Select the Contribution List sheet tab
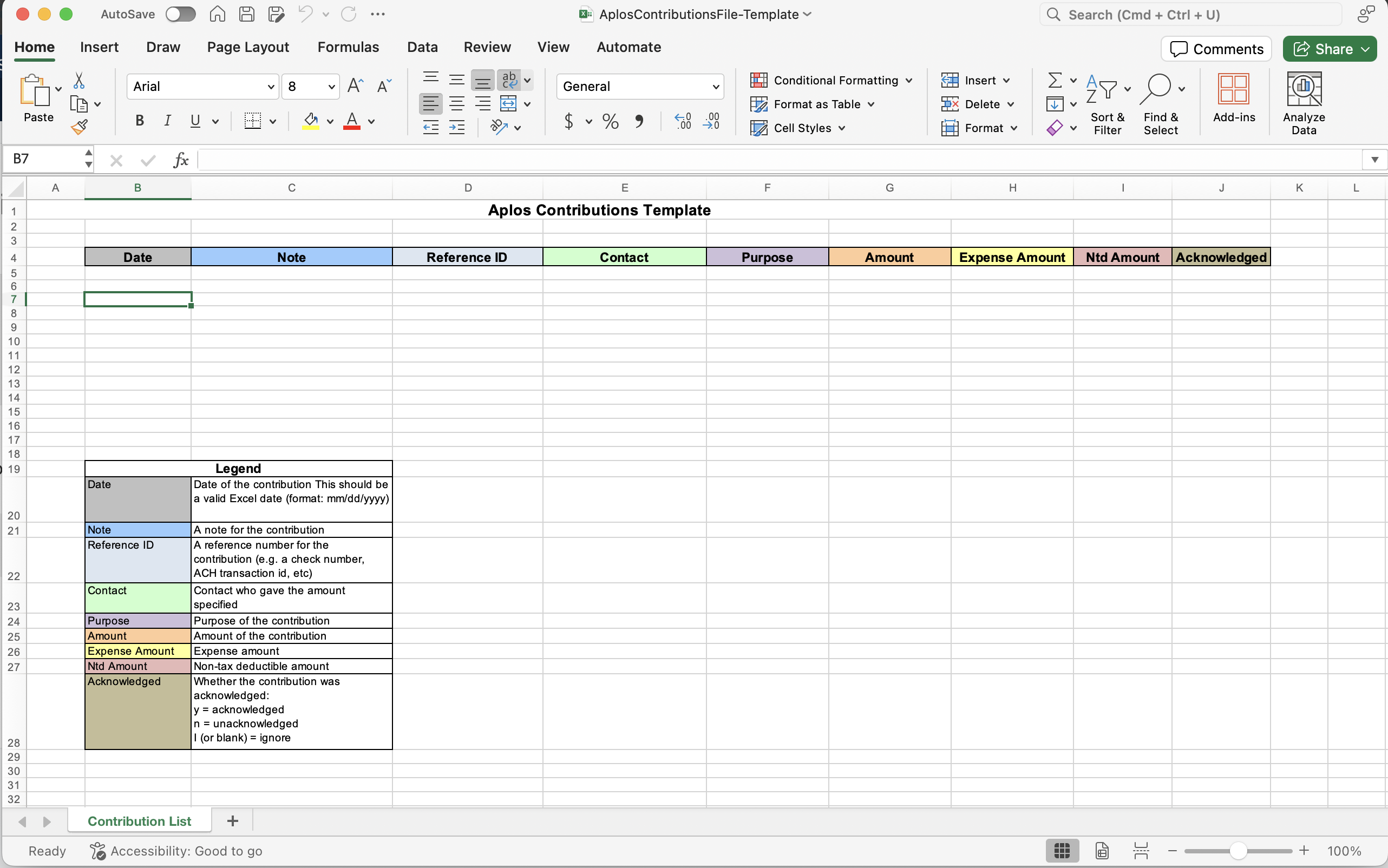The width and height of the screenshot is (1388, 868). [140, 821]
